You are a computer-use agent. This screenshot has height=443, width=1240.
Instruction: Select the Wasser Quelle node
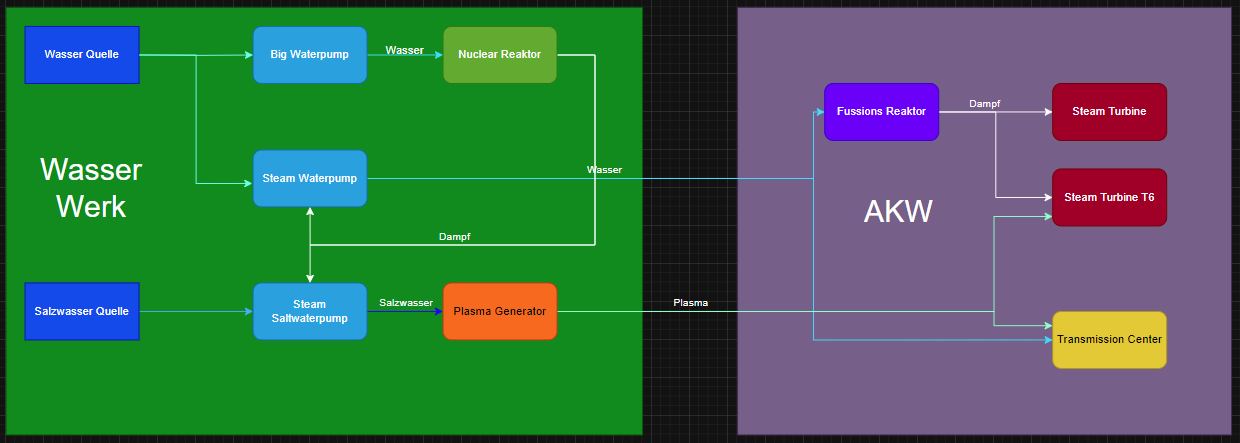pos(82,55)
